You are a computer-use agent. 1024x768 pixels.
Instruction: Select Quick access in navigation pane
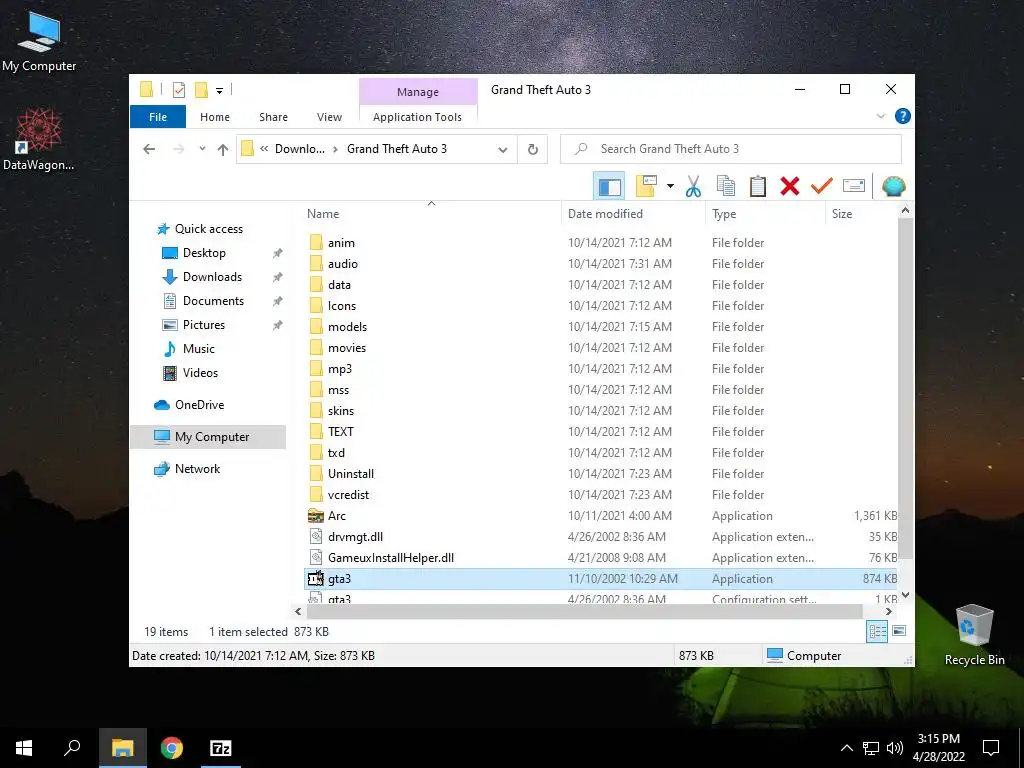[208, 229]
